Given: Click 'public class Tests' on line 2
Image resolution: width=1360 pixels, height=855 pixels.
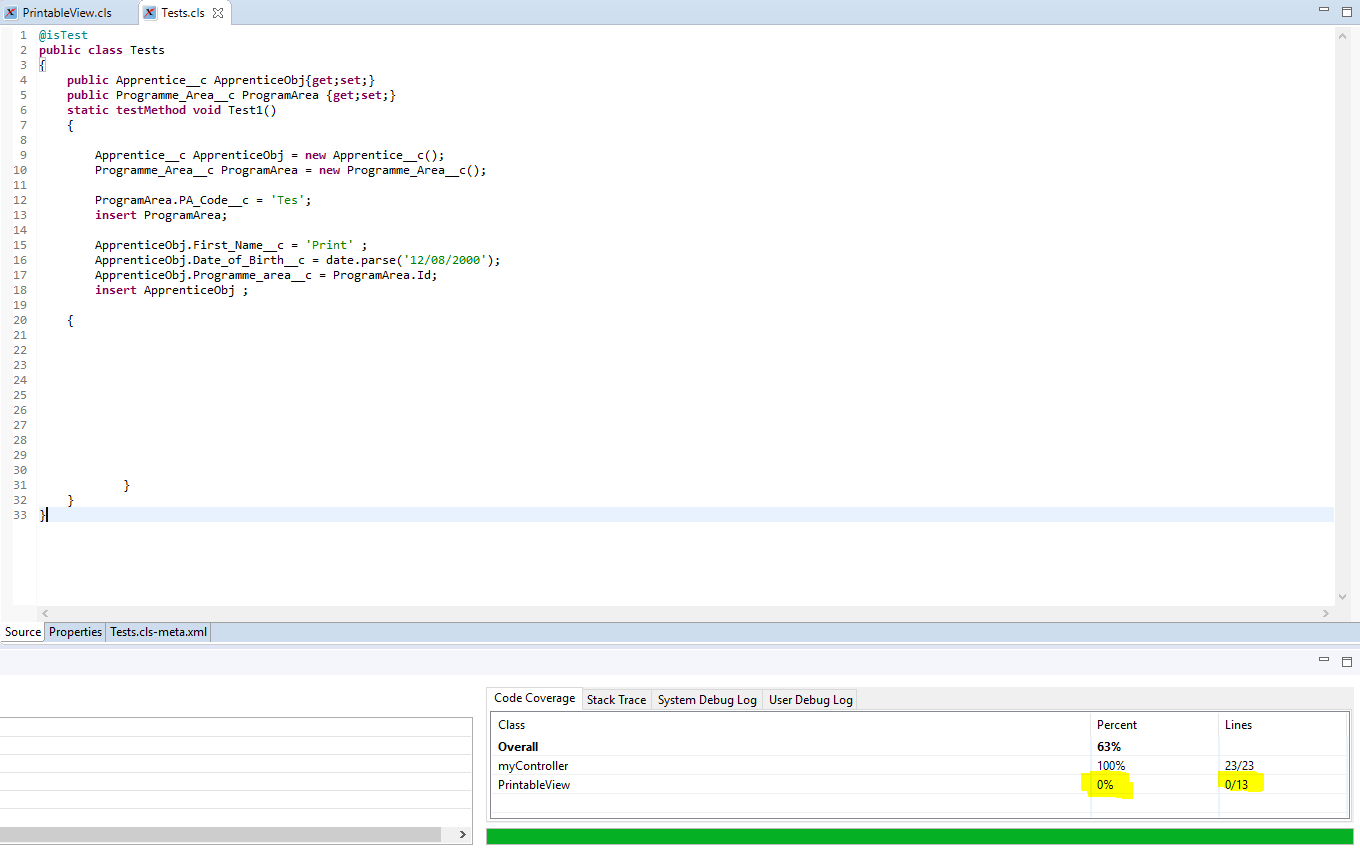Looking at the screenshot, I should pyautogui.click(x=102, y=50).
